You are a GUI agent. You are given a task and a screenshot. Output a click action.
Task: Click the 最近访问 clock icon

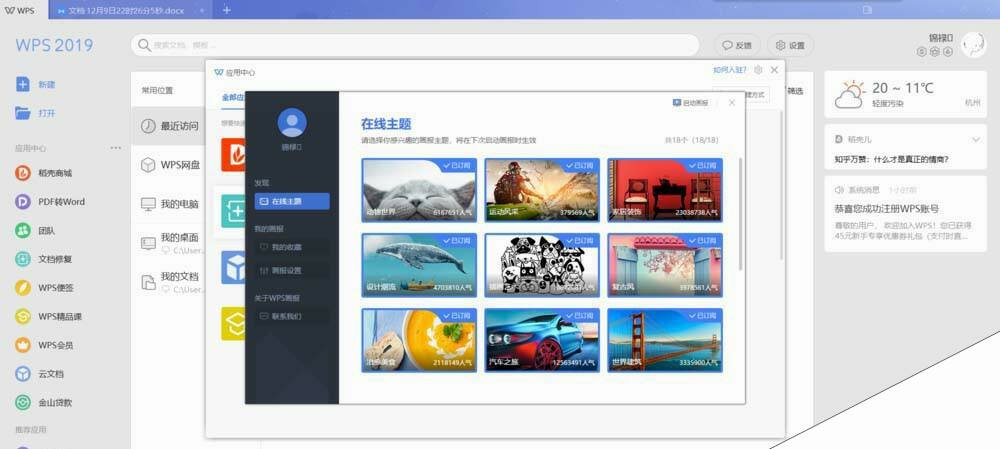click(148, 126)
